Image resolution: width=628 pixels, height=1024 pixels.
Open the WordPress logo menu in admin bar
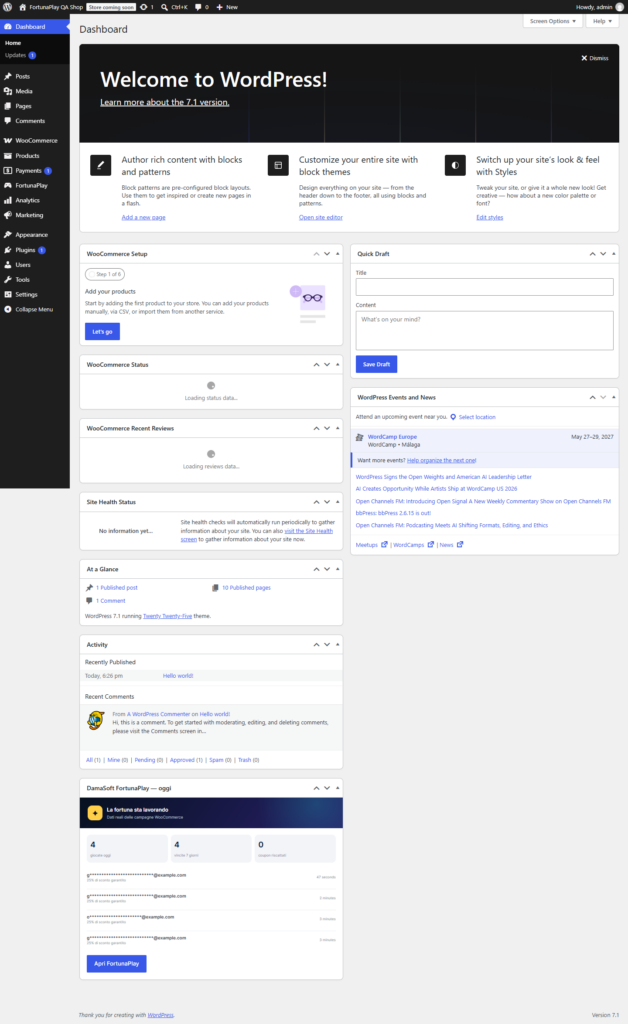(x=7, y=7)
